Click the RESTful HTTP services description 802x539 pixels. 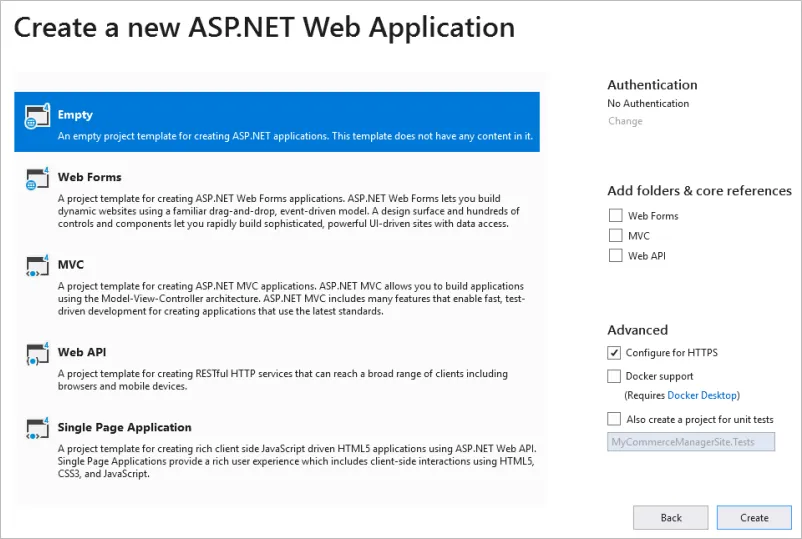click(282, 380)
